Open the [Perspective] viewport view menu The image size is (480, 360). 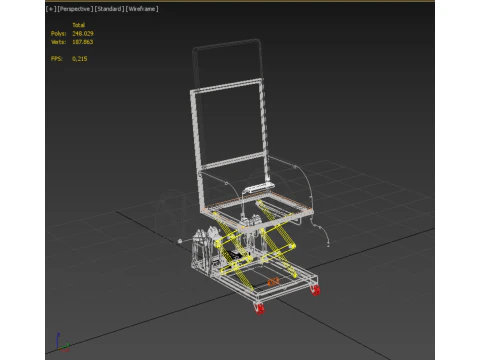coord(75,9)
